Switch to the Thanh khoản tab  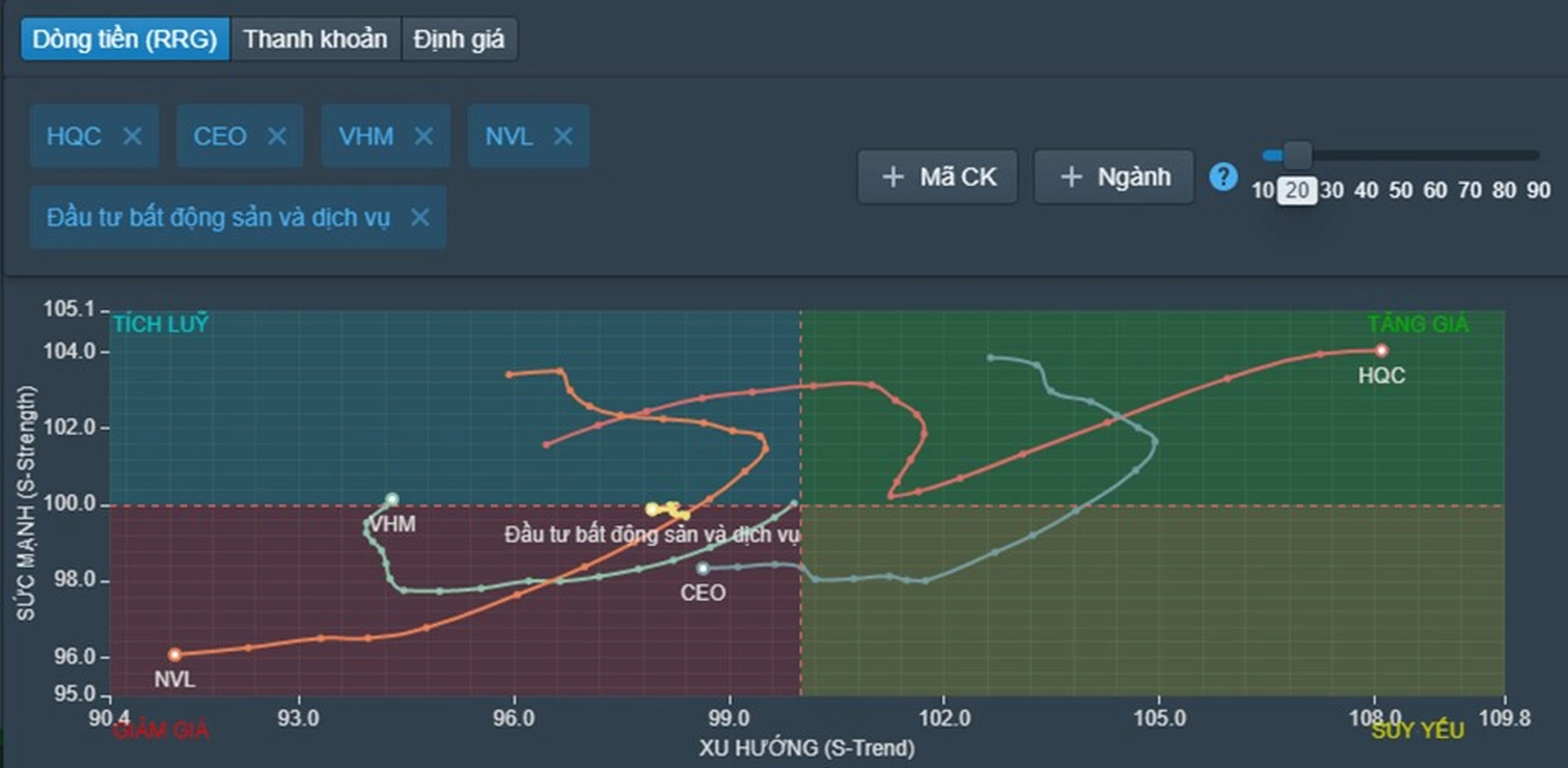click(315, 39)
